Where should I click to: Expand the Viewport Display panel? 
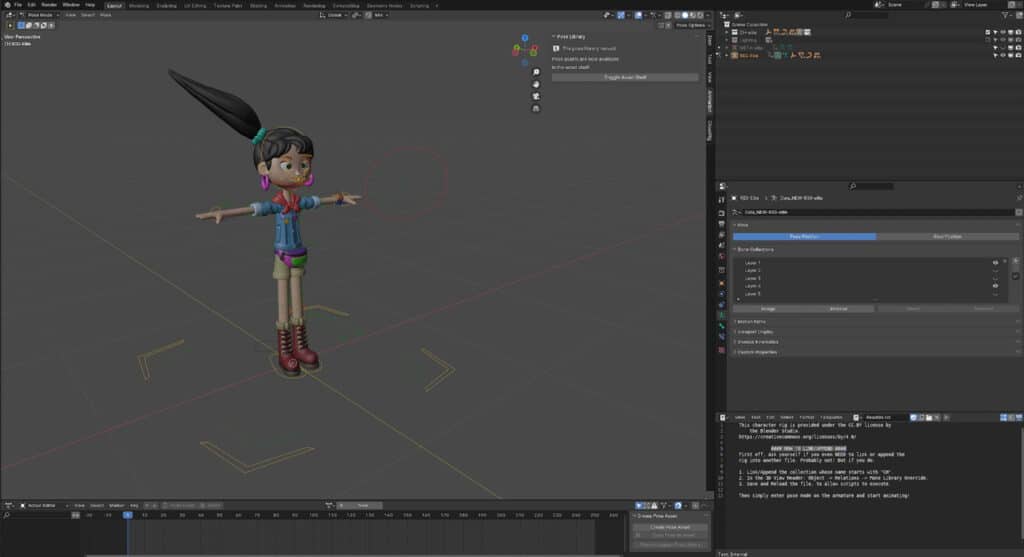(x=754, y=332)
